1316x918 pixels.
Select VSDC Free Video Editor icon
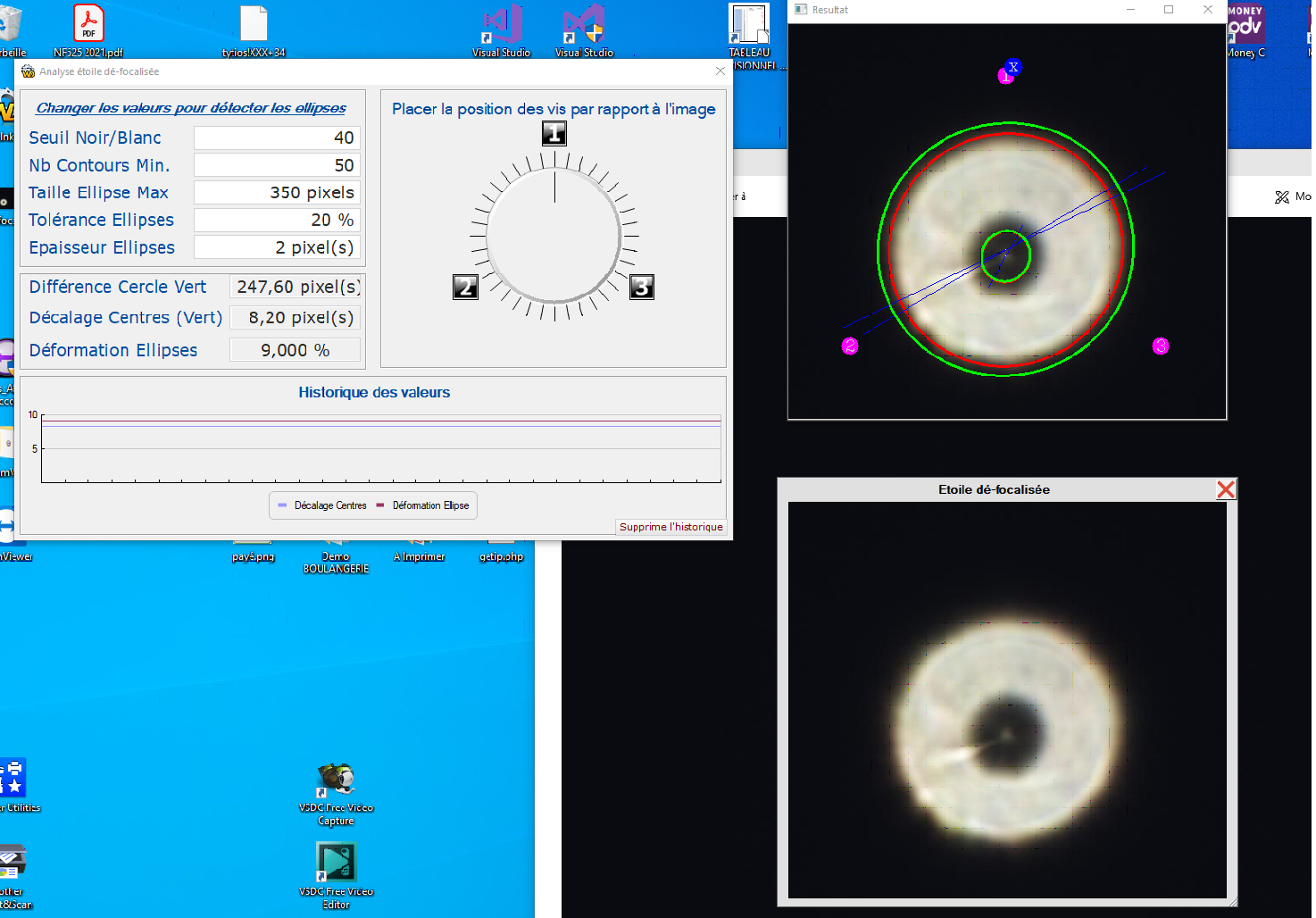(336, 877)
